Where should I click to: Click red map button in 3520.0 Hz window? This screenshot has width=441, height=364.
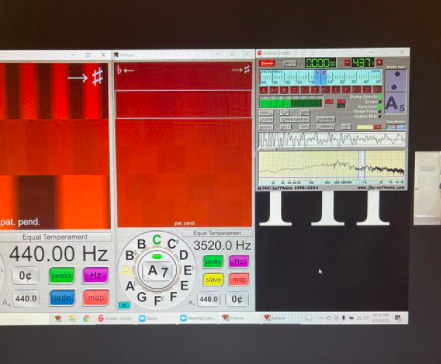239,279
